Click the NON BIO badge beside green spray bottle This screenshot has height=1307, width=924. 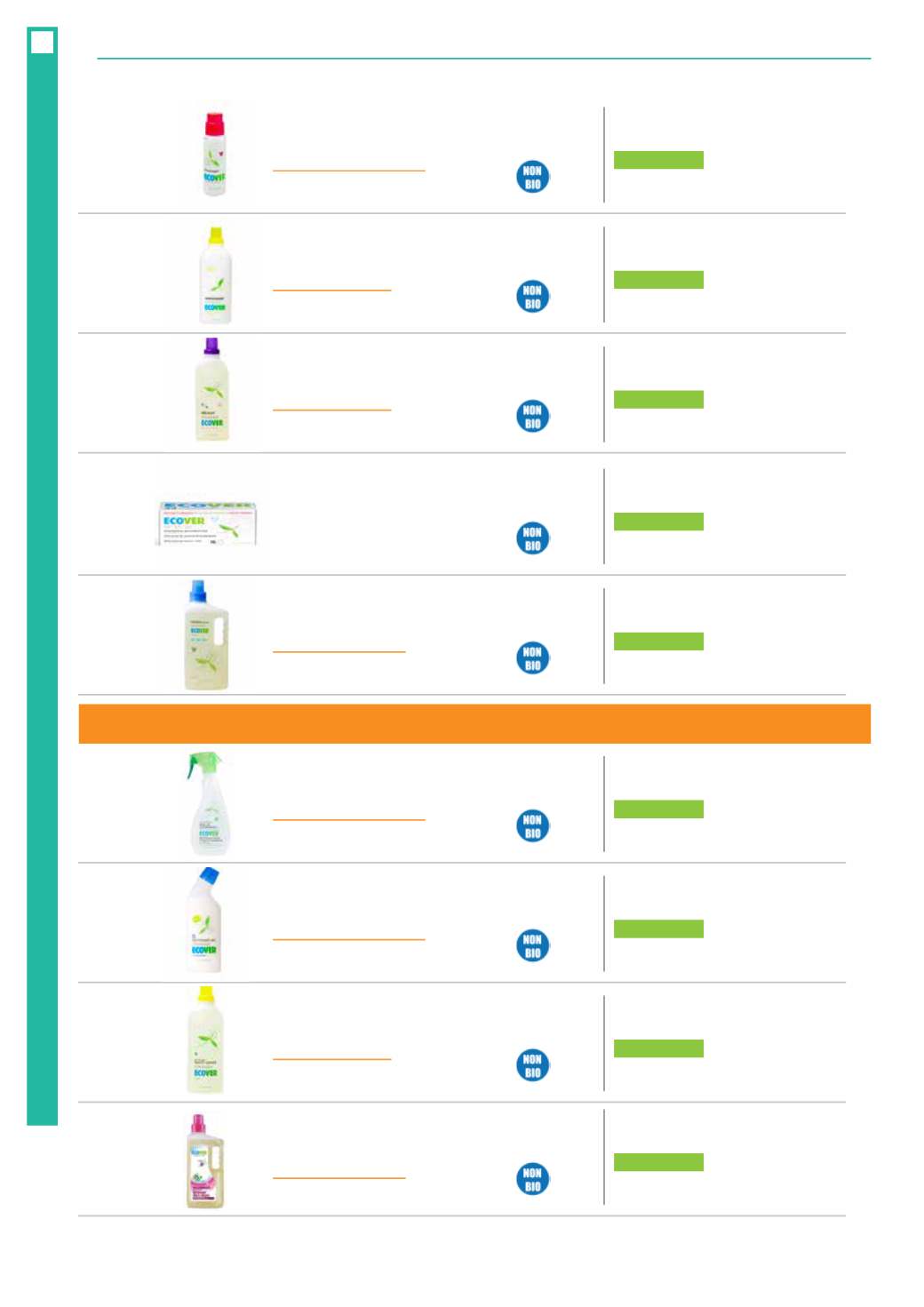[532, 825]
